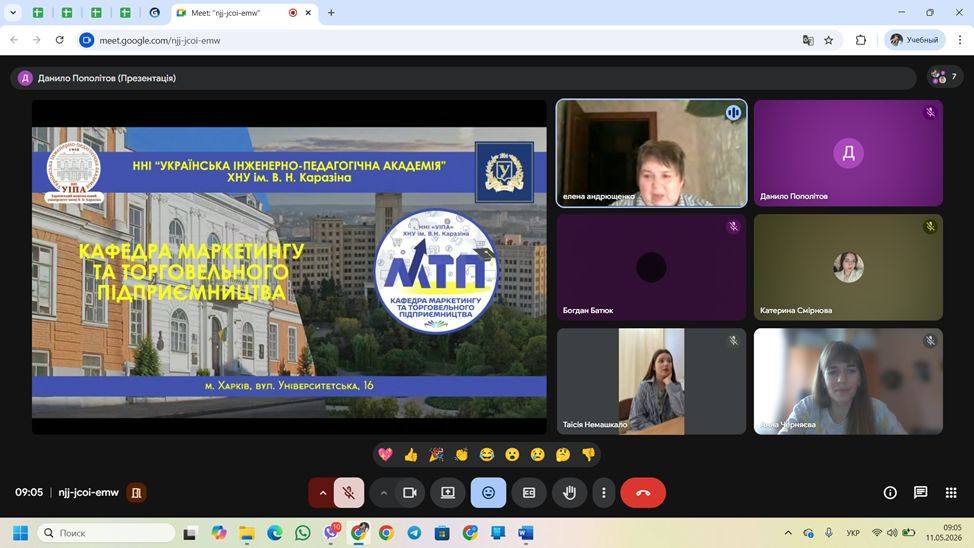Expand the tab search dropdown

12,12
